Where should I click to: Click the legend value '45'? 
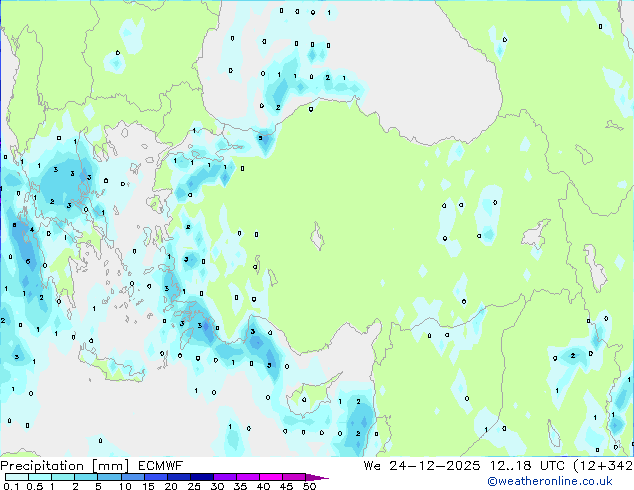pos(286,486)
